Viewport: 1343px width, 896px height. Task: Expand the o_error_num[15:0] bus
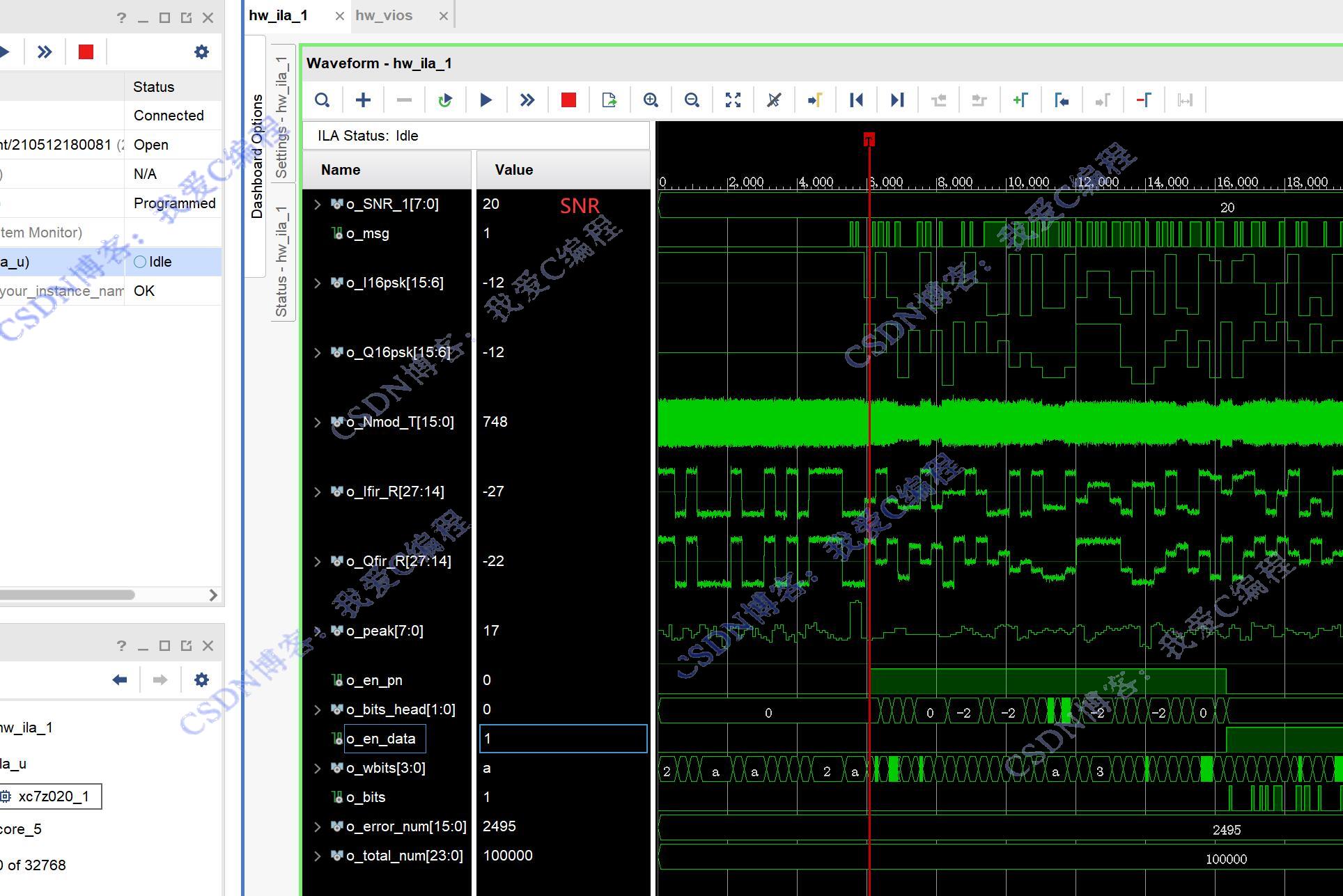(318, 826)
